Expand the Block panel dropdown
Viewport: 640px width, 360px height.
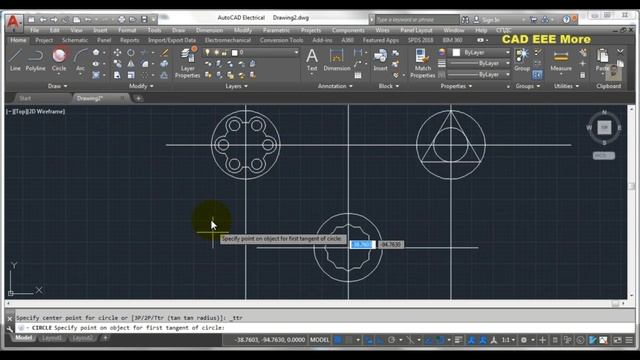pyautogui.click(x=389, y=86)
